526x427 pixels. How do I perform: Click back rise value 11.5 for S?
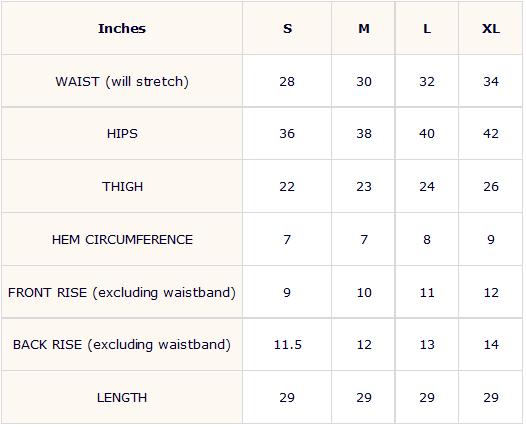coord(287,345)
